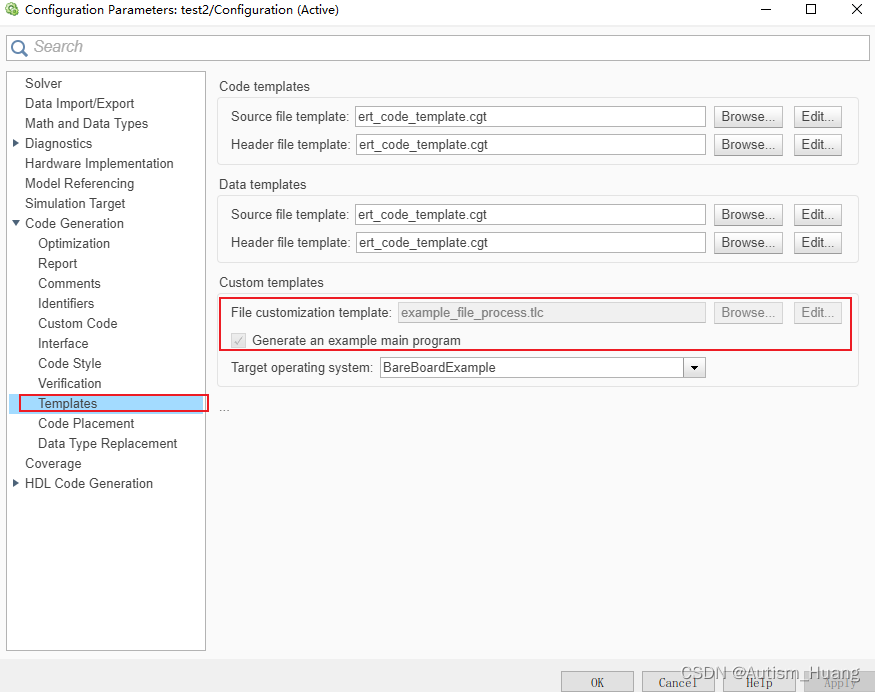Select HDL Code Generation category
875x692 pixels.
[x=89, y=483]
